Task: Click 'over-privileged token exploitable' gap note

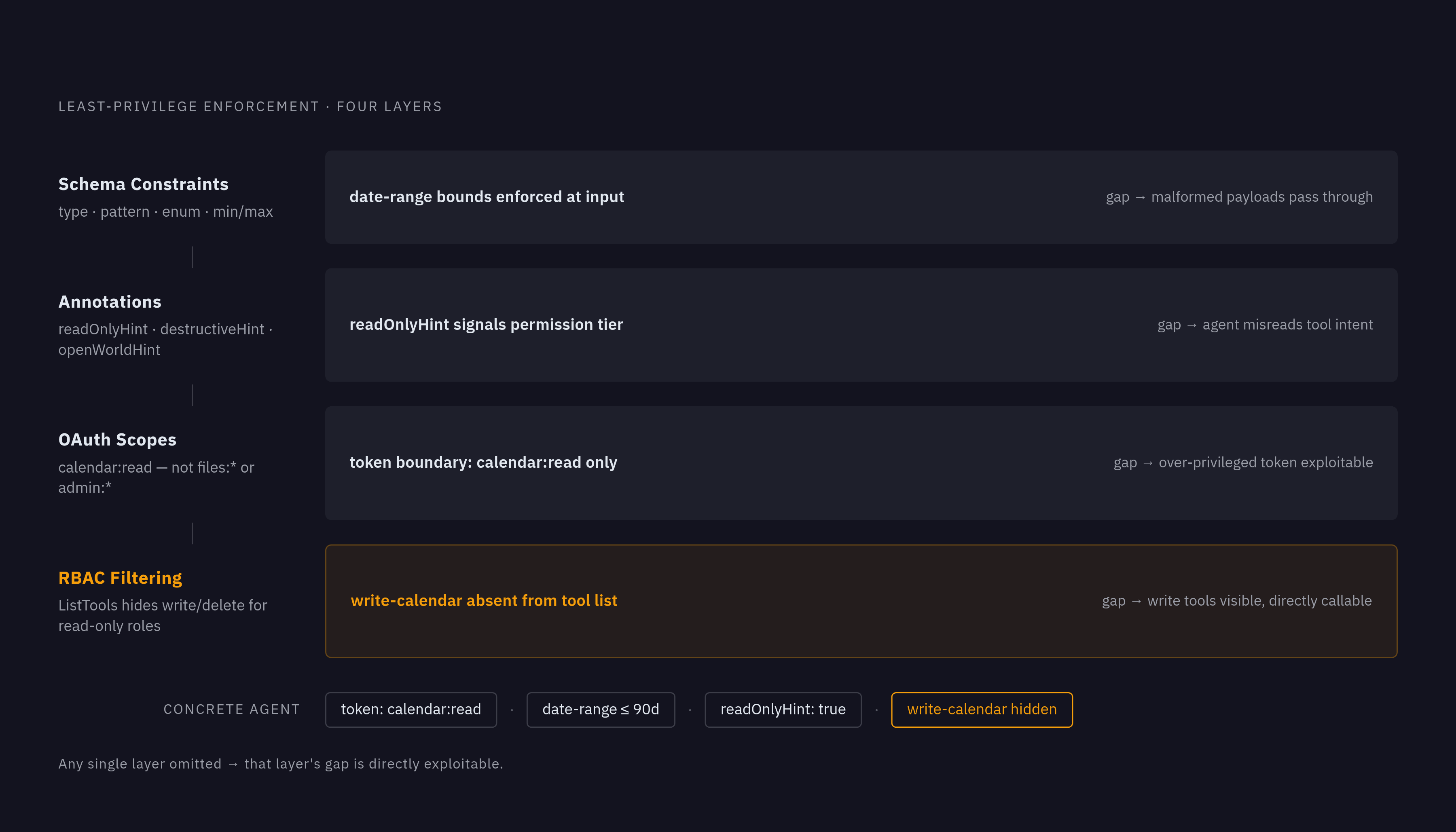Action: pyautogui.click(x=1243, y=462)
